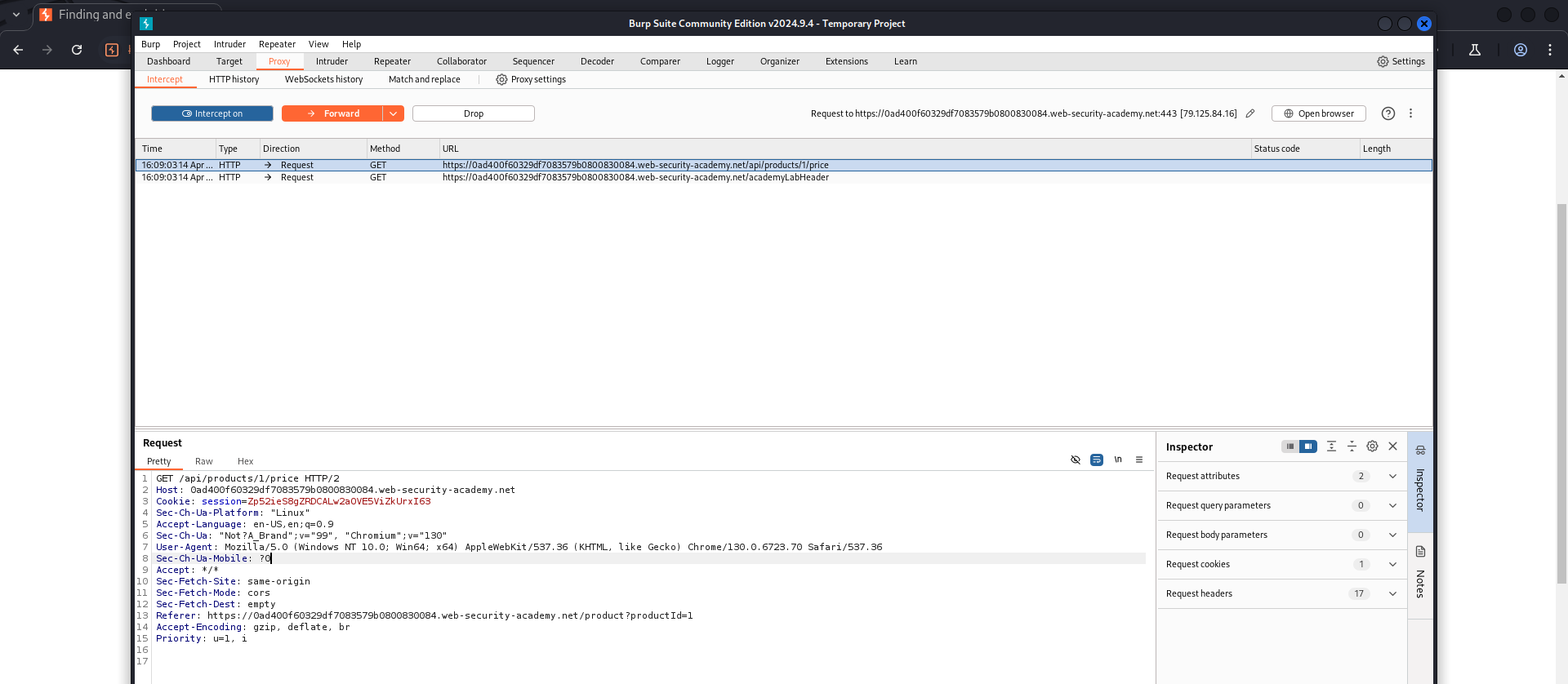
Task: Open the Sequencer tab
Action: click(x=533, y=61)
